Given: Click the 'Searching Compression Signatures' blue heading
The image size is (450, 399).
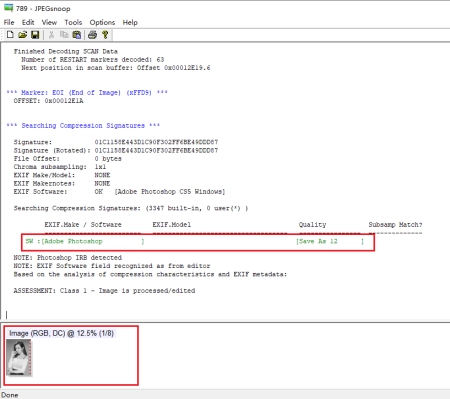Looking at the screenshot, I should [83, 126].
